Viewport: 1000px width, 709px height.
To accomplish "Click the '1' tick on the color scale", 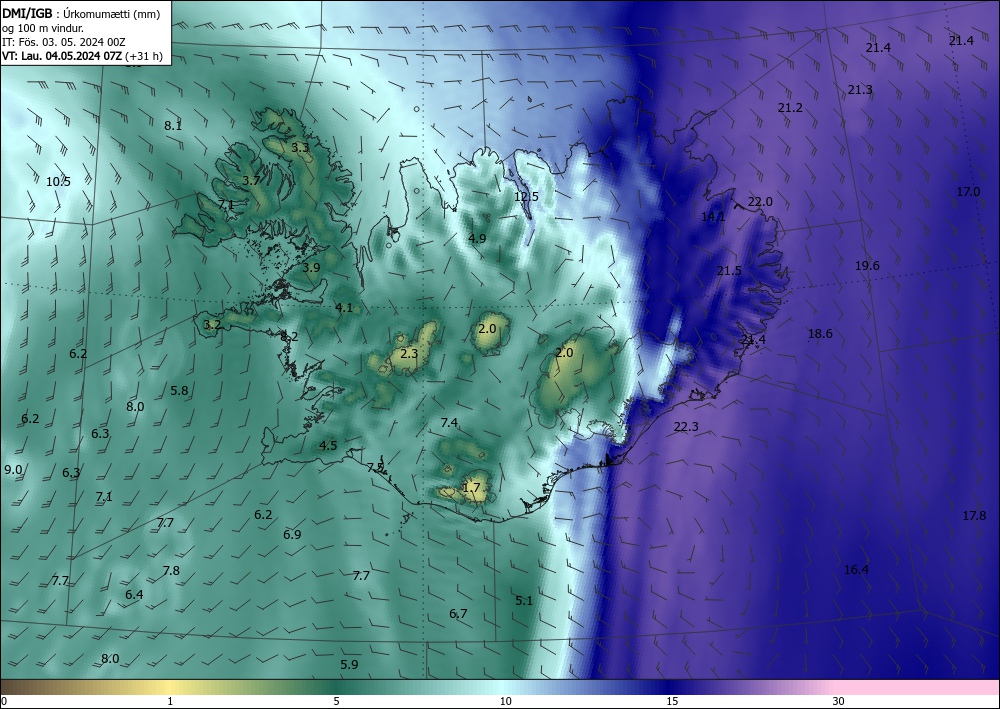I will pyautogui.click(x=170, y=702).
